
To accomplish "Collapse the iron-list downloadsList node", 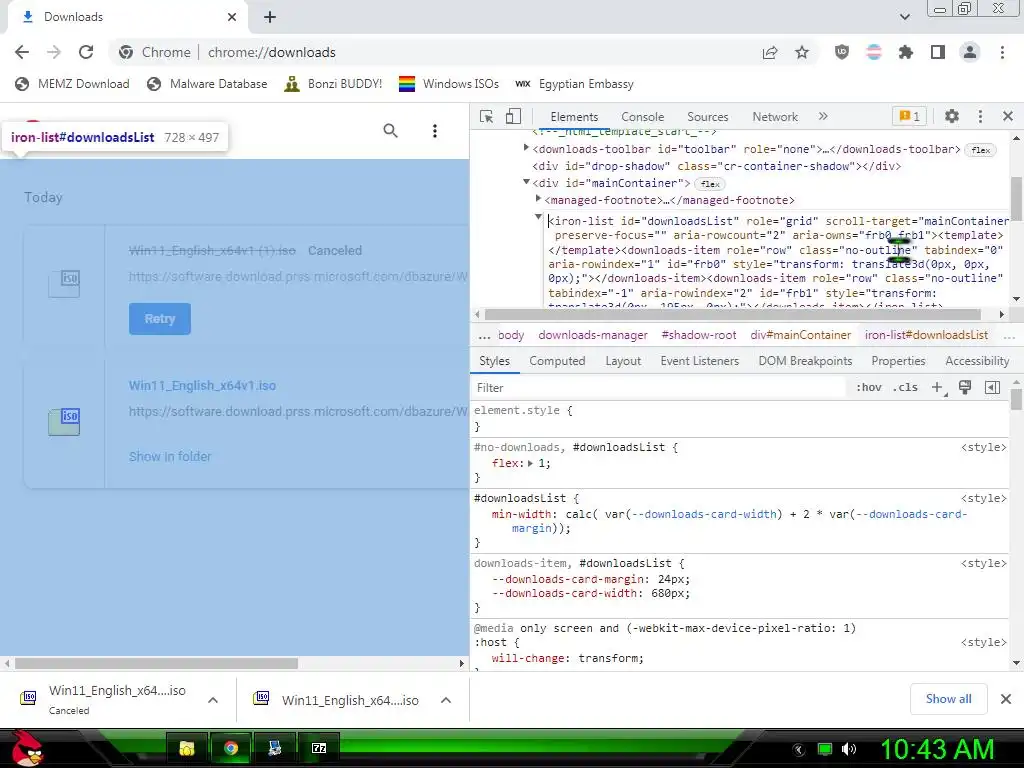I will tap(538, 216).
